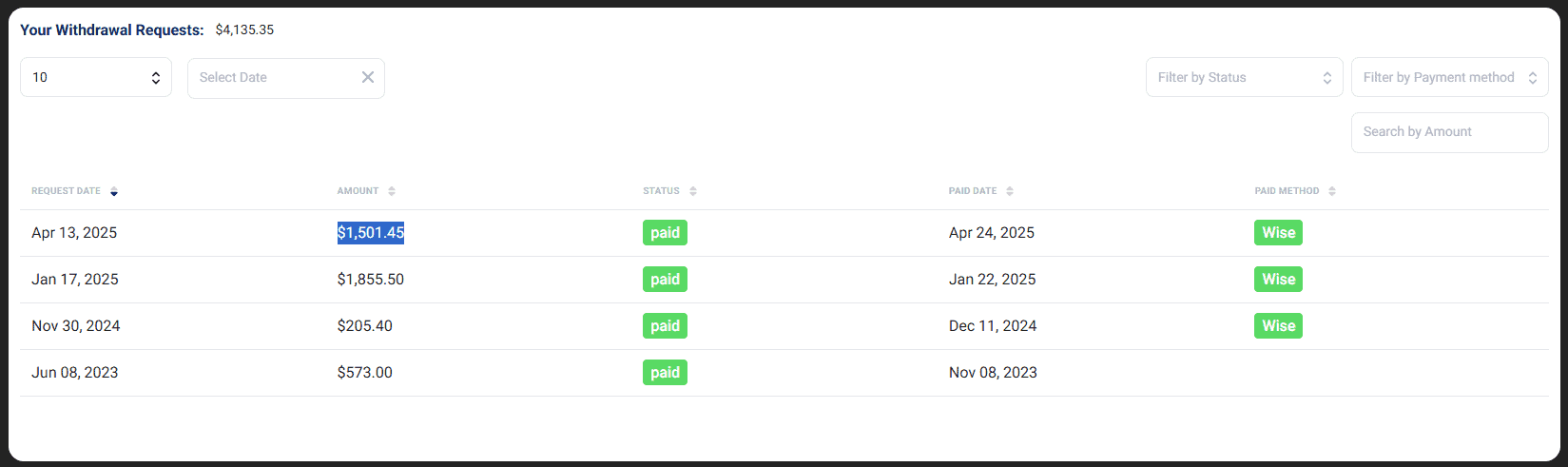Click the paid badge for Apr 13, 2025
The width and height of the screenshot is (1568, 467).
click(665, 233)
